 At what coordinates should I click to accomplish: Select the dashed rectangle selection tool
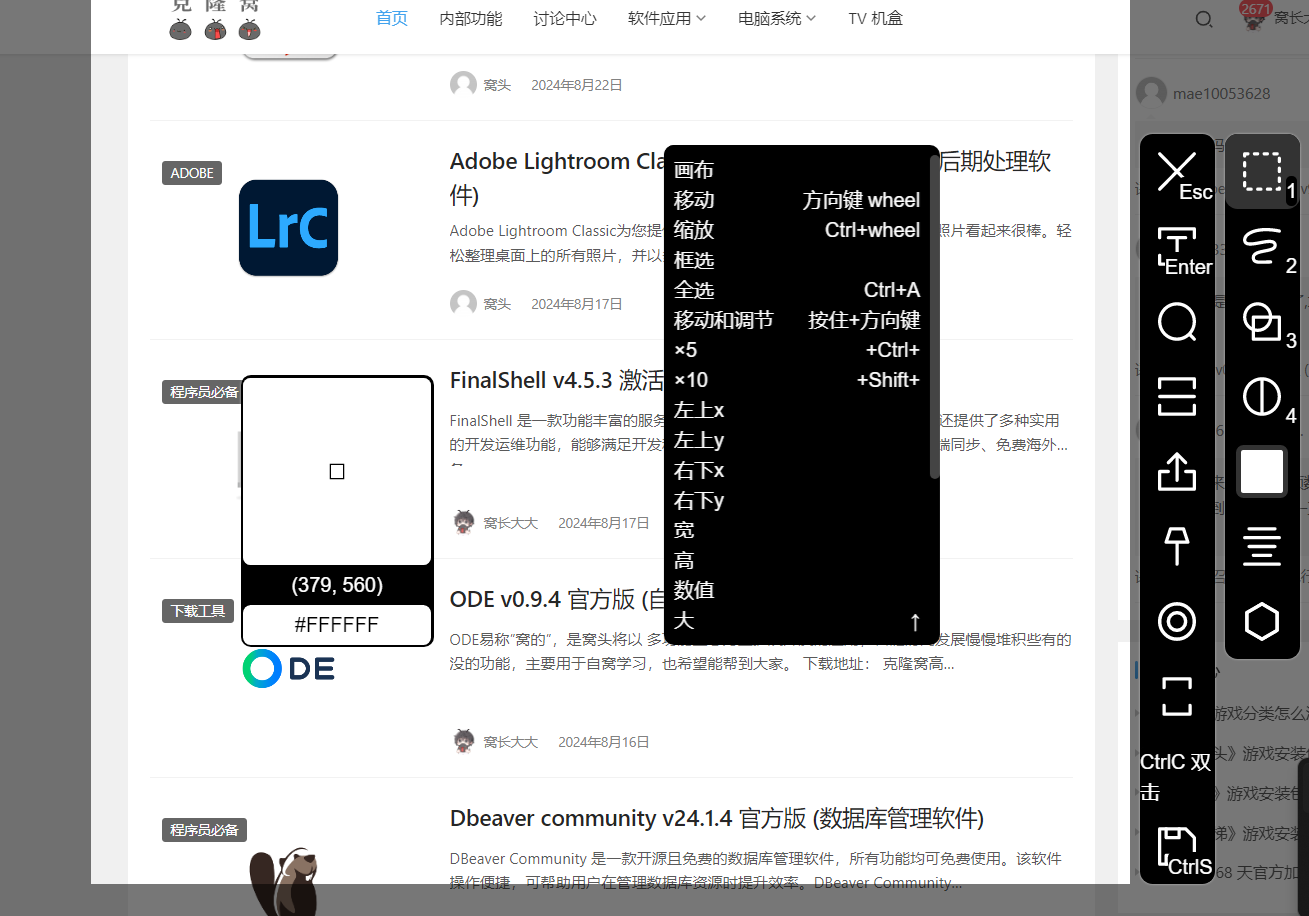click(x=1262, y=172)
